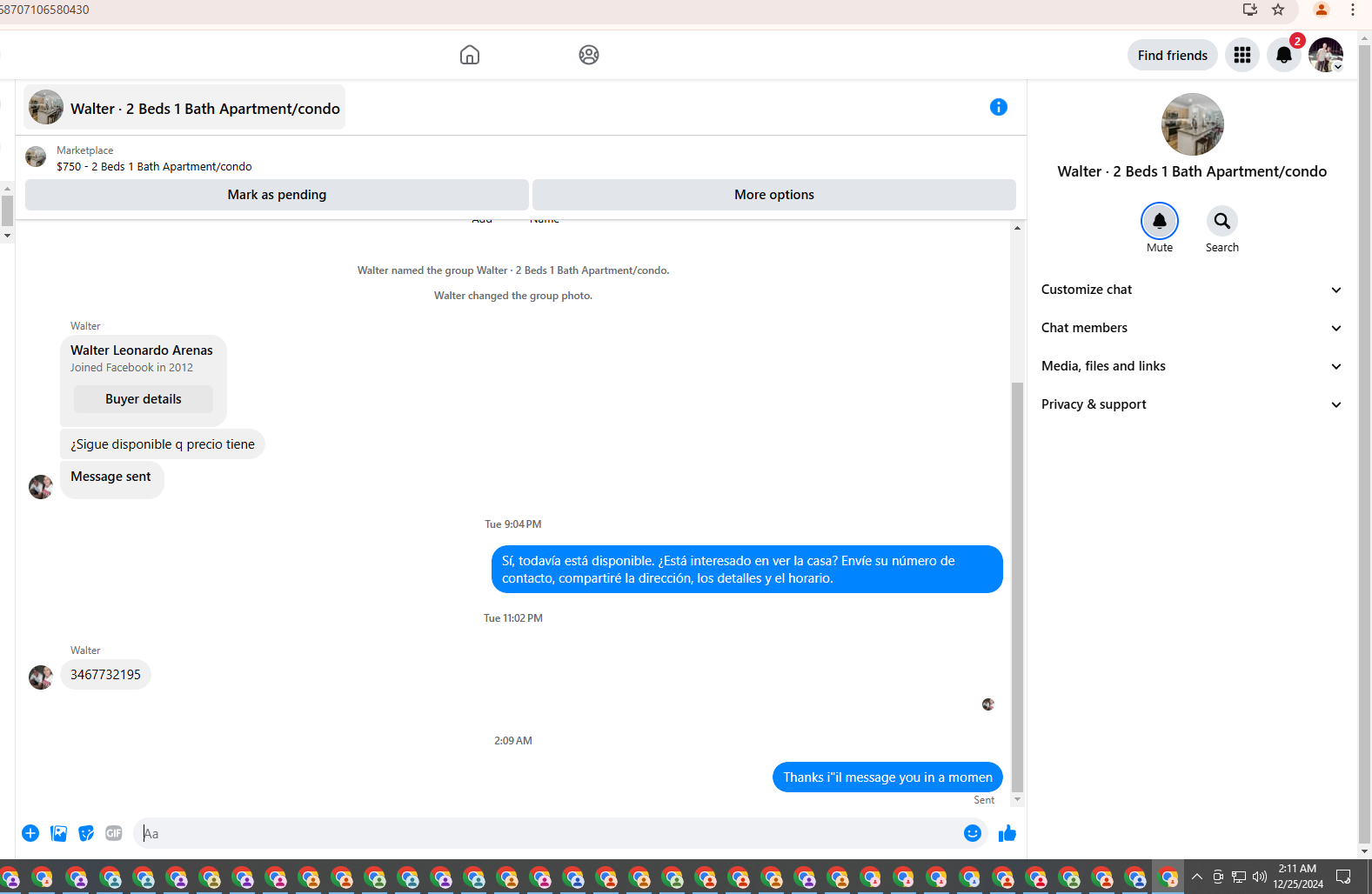Click the seen-by avatar indicator below 3467732195
This screenshot has height=894, width=1372.
tap(988, 704)
